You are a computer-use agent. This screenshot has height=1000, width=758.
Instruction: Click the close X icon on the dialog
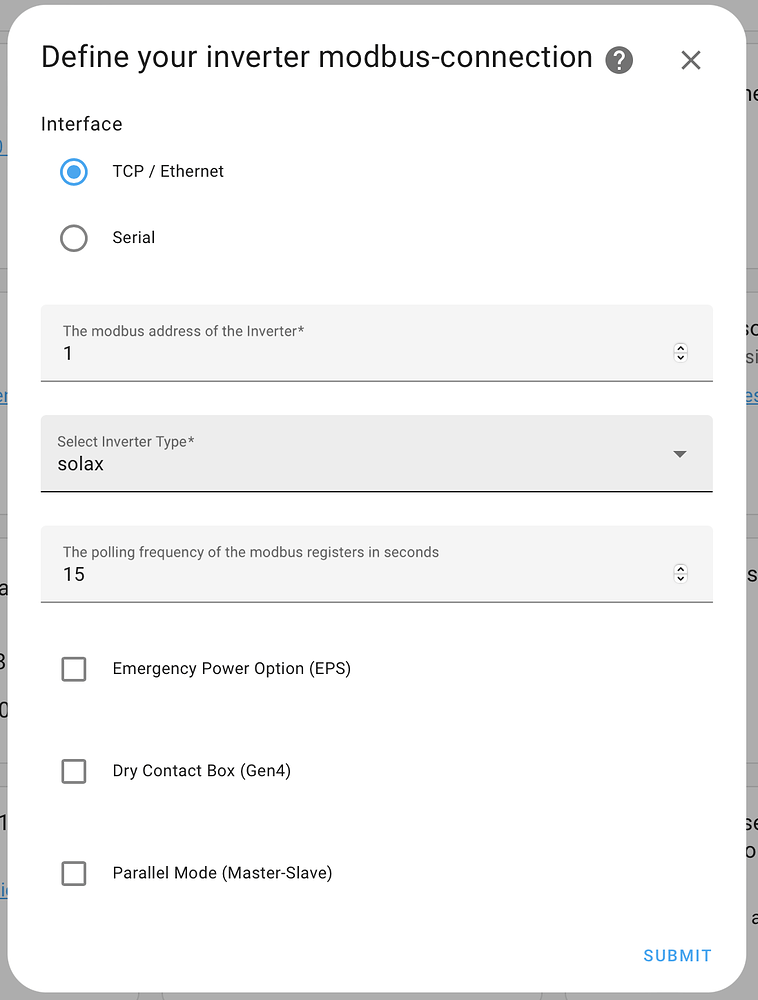tap(691, 60)
